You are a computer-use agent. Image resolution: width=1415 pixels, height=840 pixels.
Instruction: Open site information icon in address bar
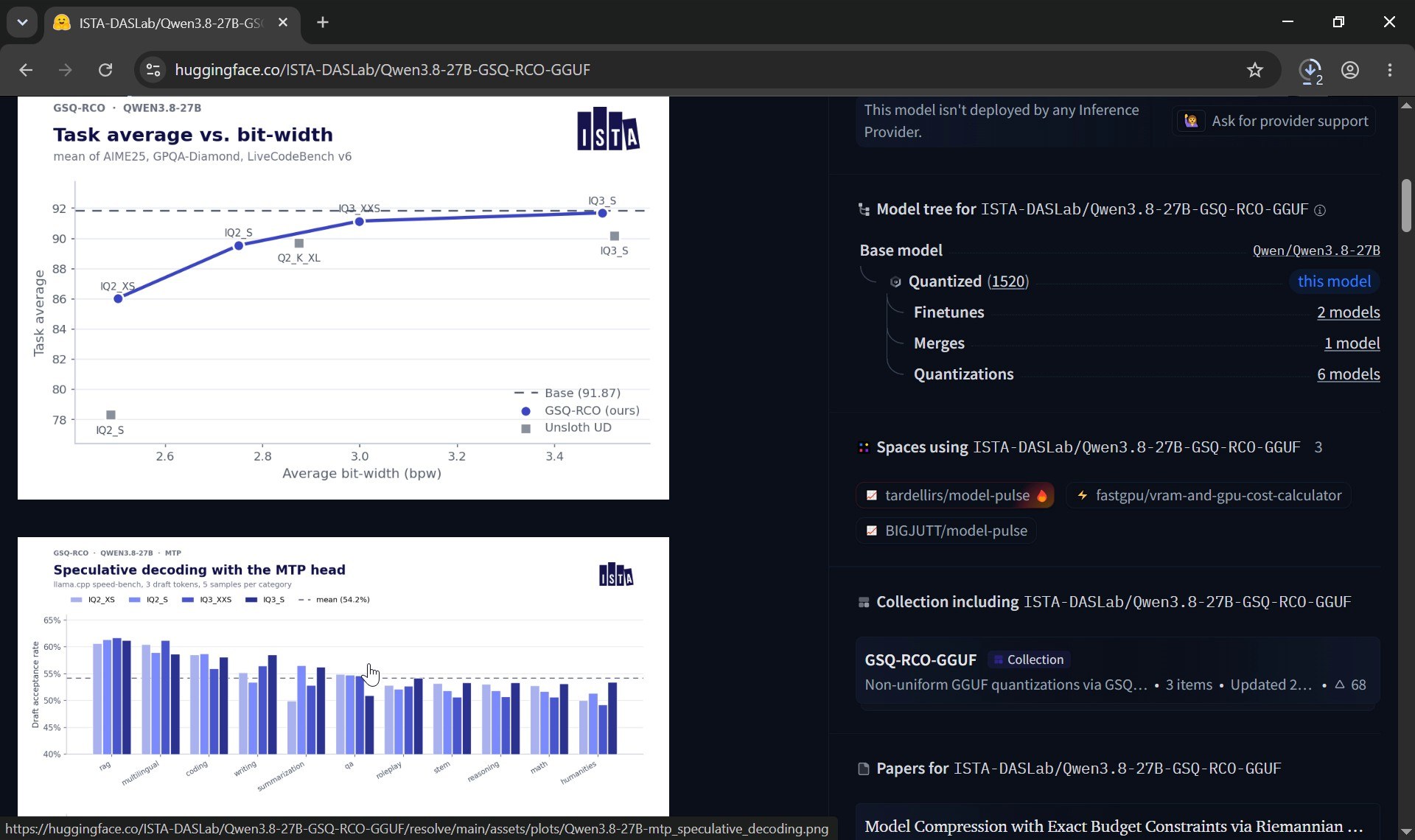coord(153,70)
